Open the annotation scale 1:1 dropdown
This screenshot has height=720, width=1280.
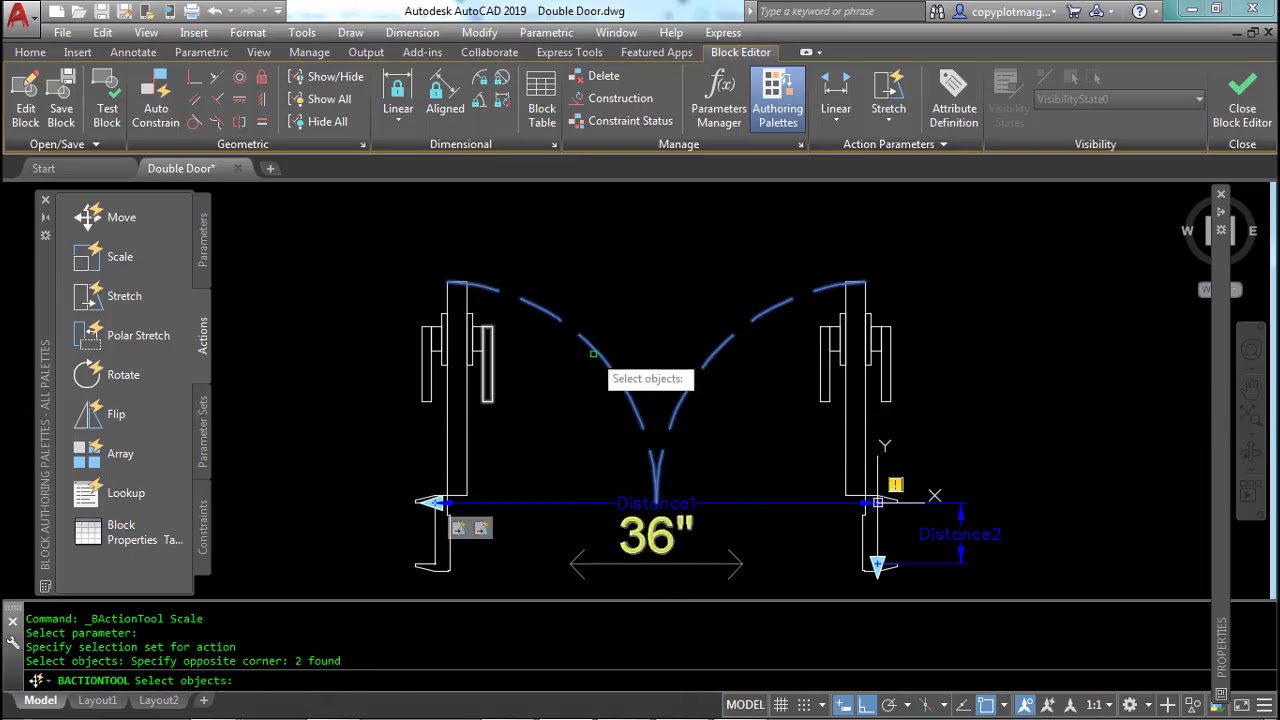1100,704
